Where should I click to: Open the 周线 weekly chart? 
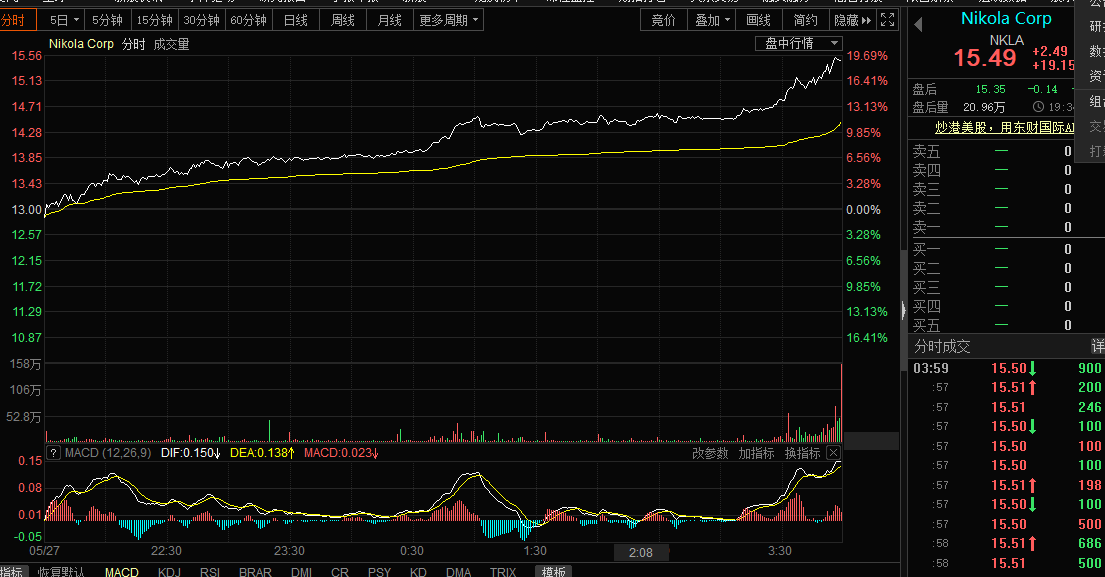click(342, 20)
